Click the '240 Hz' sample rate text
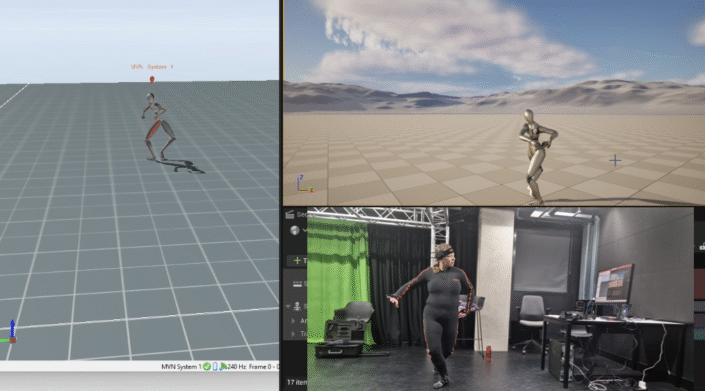 tap(236, 367)
